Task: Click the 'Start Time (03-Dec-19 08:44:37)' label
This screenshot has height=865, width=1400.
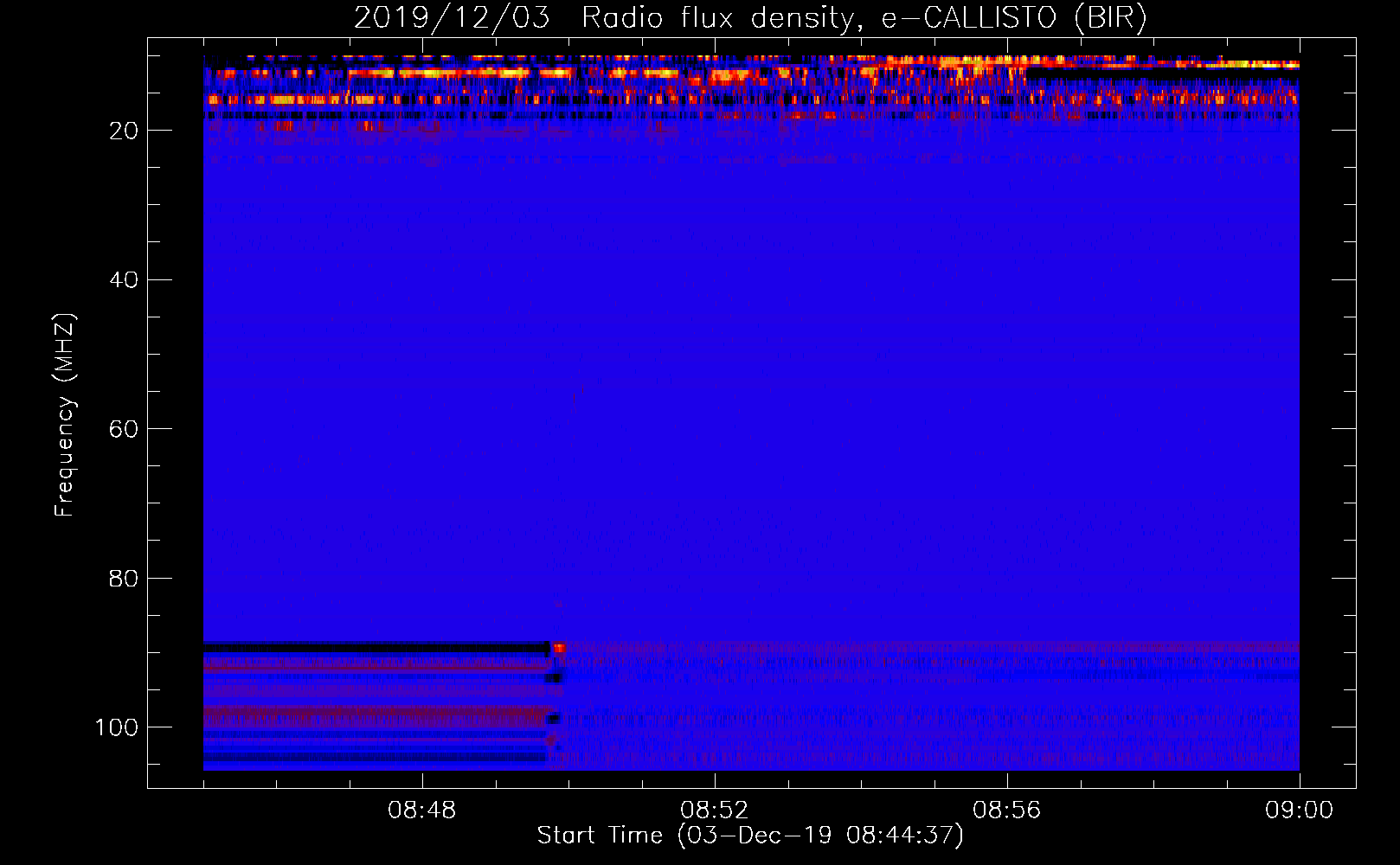Action: (750, 836)
